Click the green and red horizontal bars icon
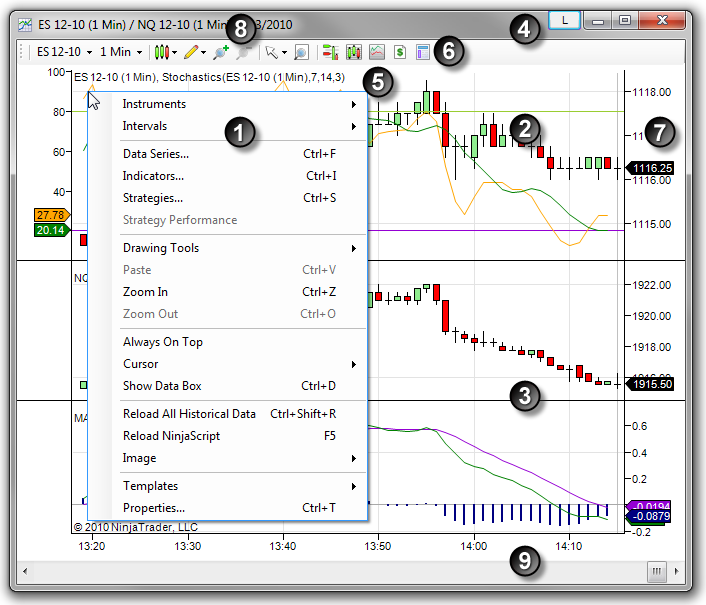 [328, 51]
